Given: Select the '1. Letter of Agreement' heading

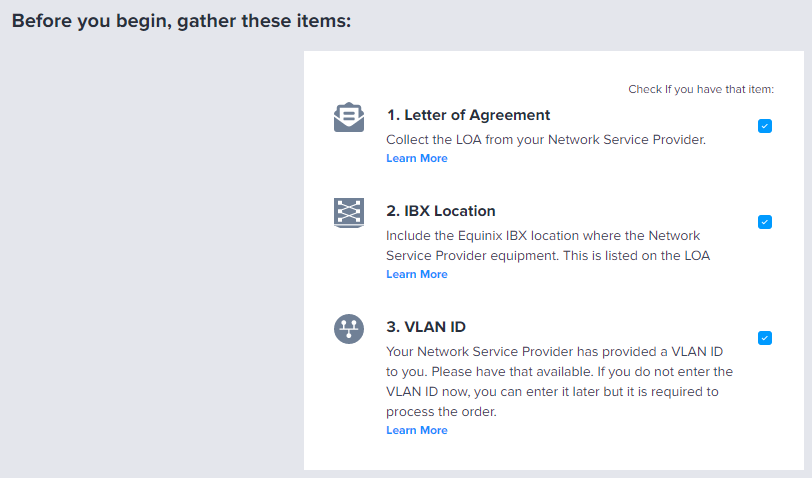Looking at the screenshot, I should [468, 115].
